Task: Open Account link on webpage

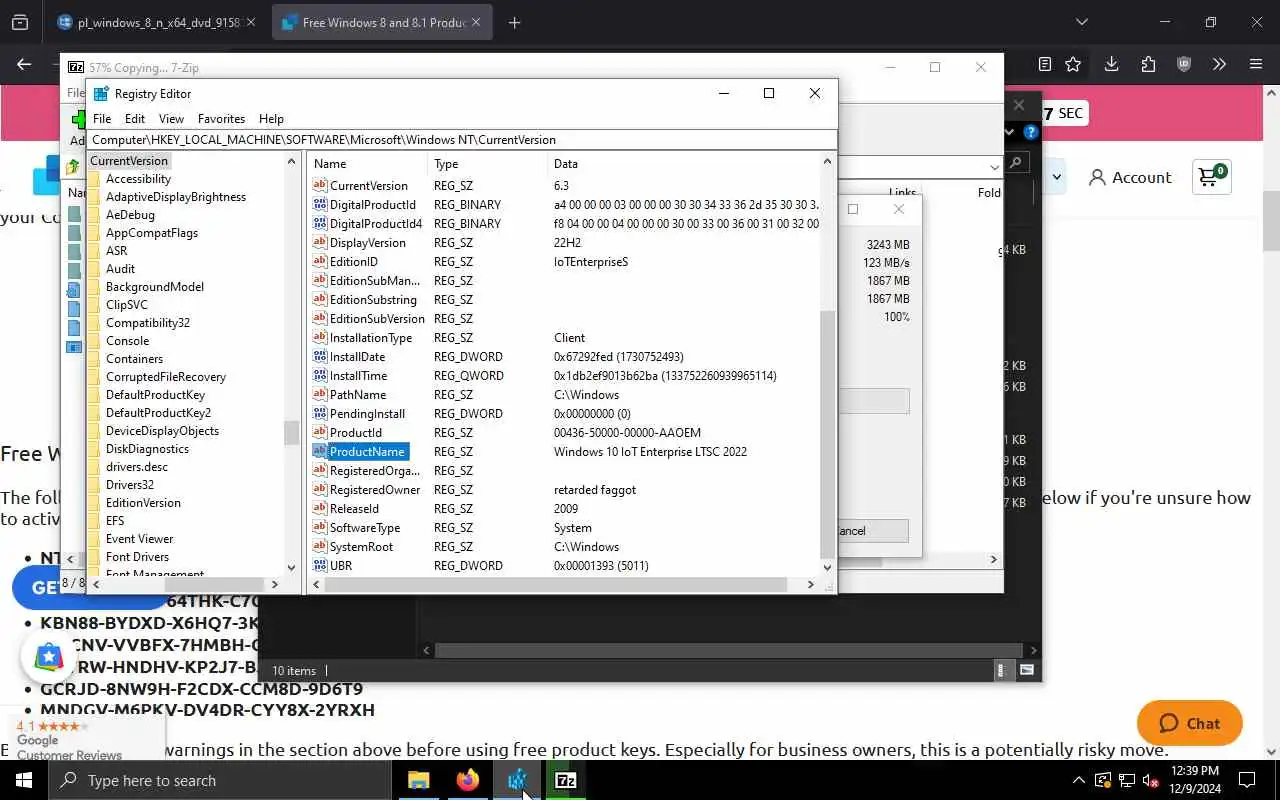Action: click(1130, 177)
